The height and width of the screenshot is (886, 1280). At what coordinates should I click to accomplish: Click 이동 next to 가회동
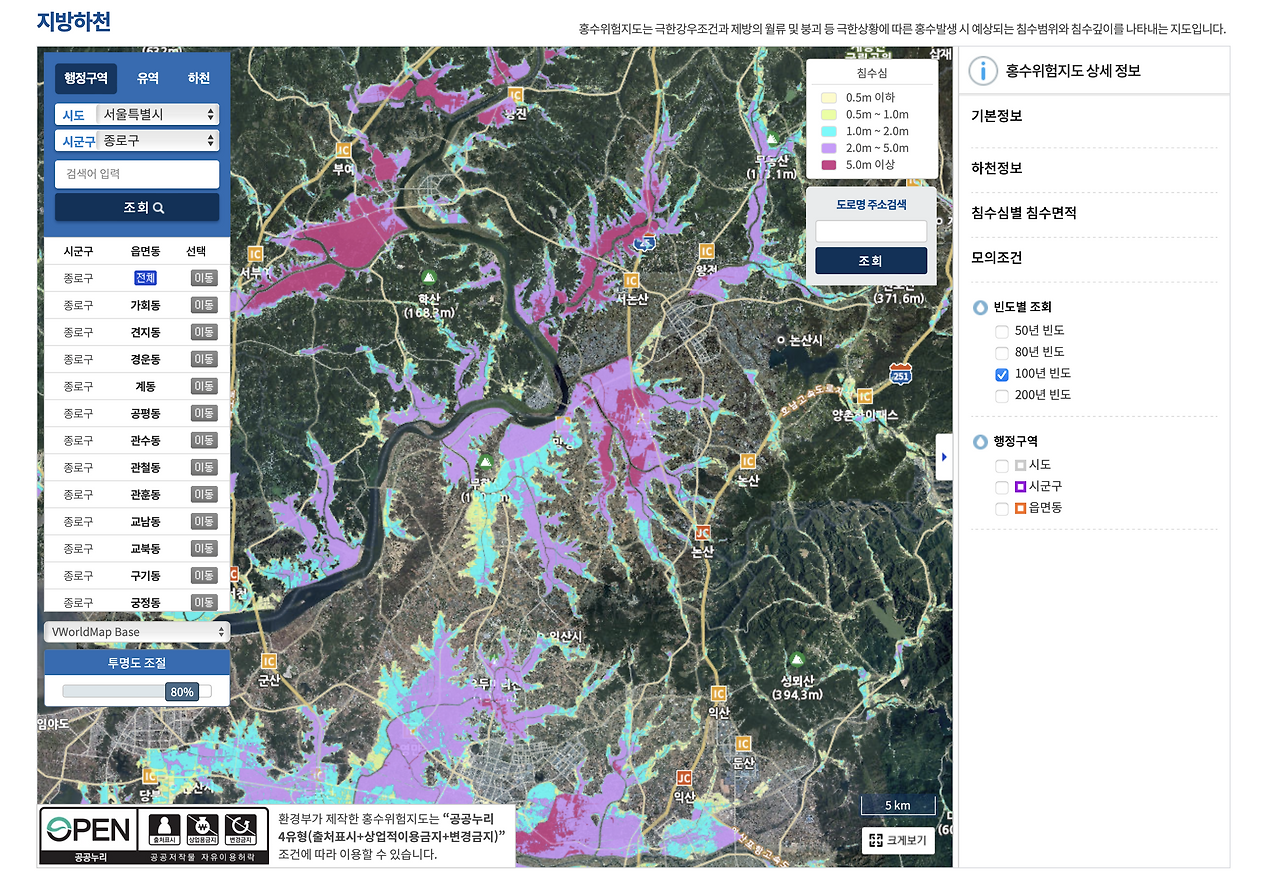(x=204, y=304)
